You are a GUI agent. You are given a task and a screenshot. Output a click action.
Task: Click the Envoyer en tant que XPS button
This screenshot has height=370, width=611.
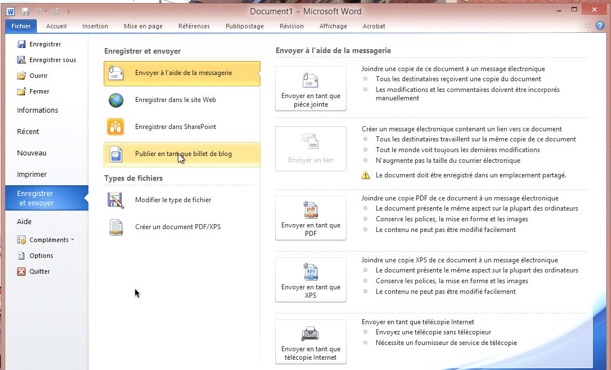pos(311,280)
